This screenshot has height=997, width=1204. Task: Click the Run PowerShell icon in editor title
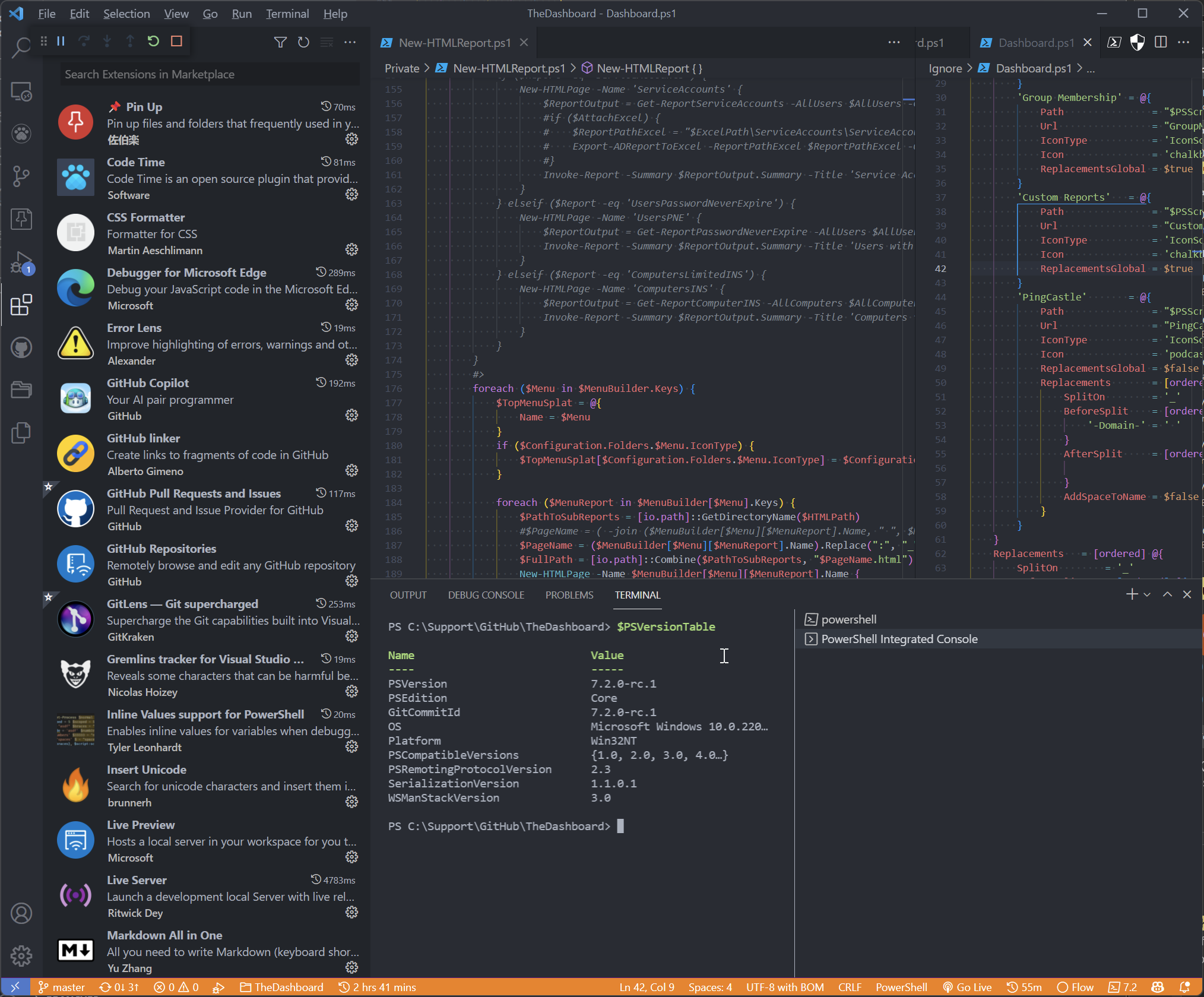[x=1114, y=42]
